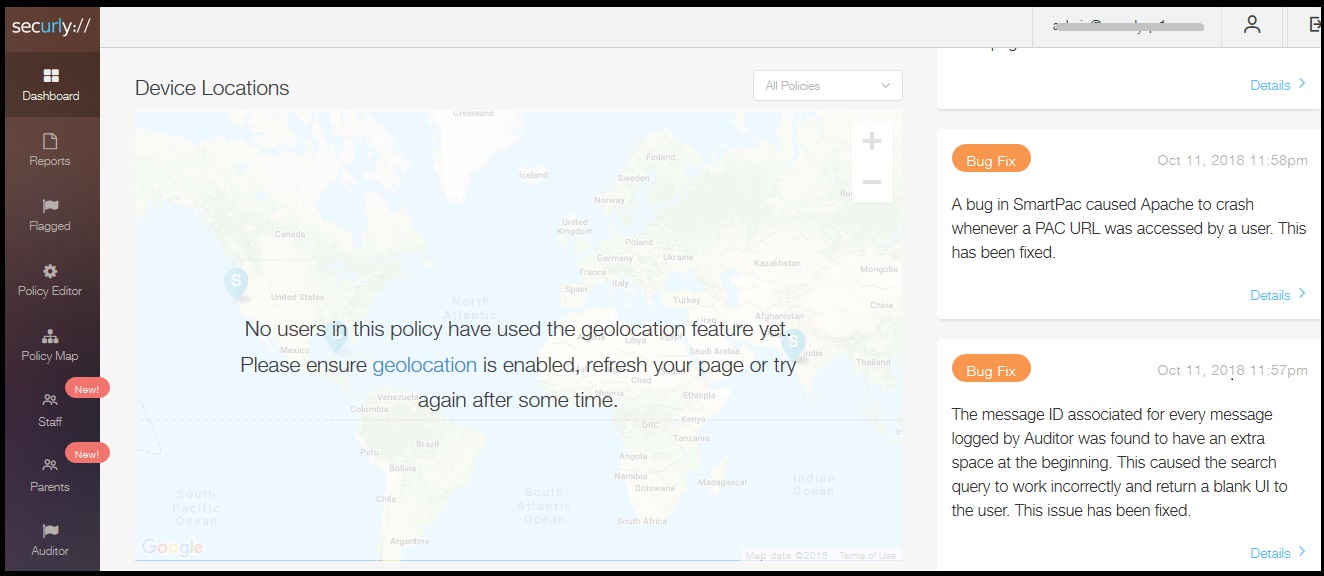Select the Flagged flag icon
Viewport: 1324px width, 576px height.
pyautogui.click(x=50, y=206)
